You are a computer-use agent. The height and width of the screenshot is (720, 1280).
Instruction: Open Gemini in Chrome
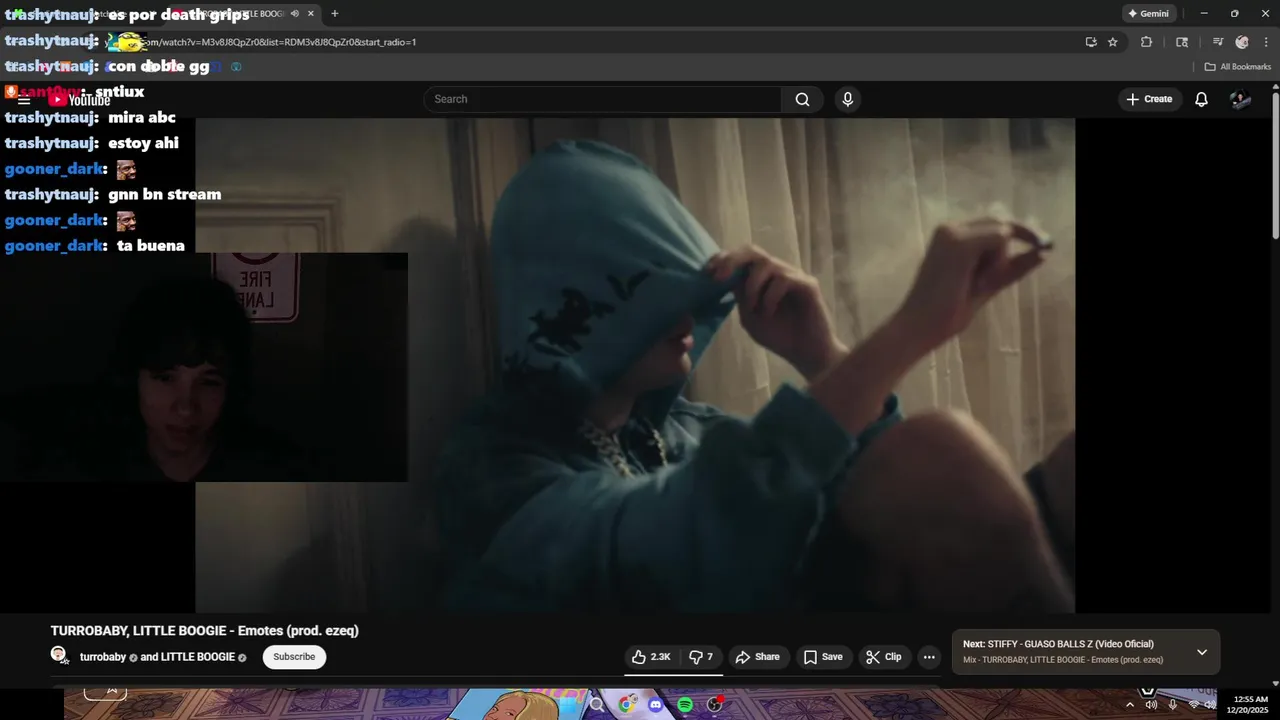(x=1148, y=14)
